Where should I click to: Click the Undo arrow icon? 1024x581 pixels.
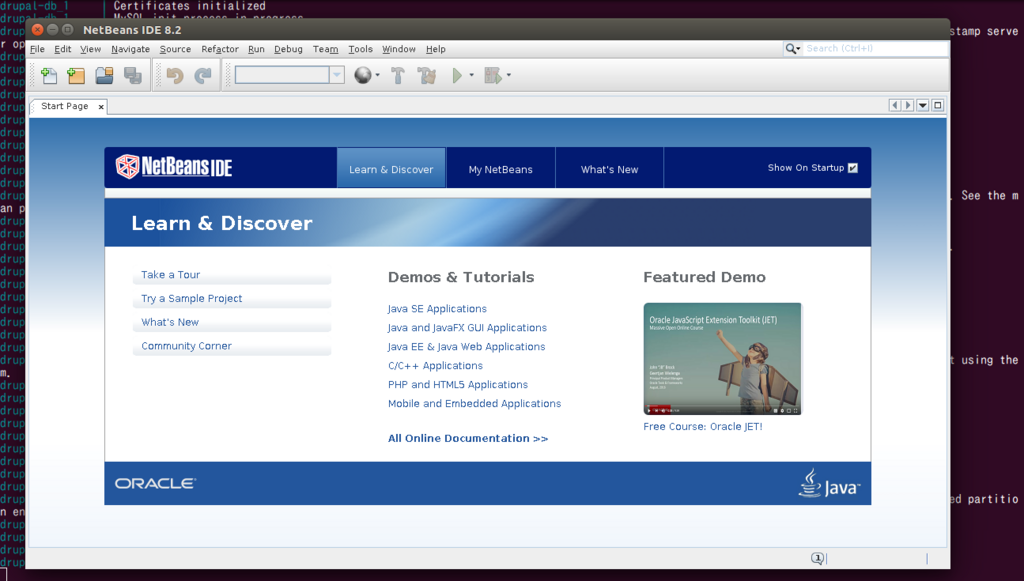[x=174, y=76]
